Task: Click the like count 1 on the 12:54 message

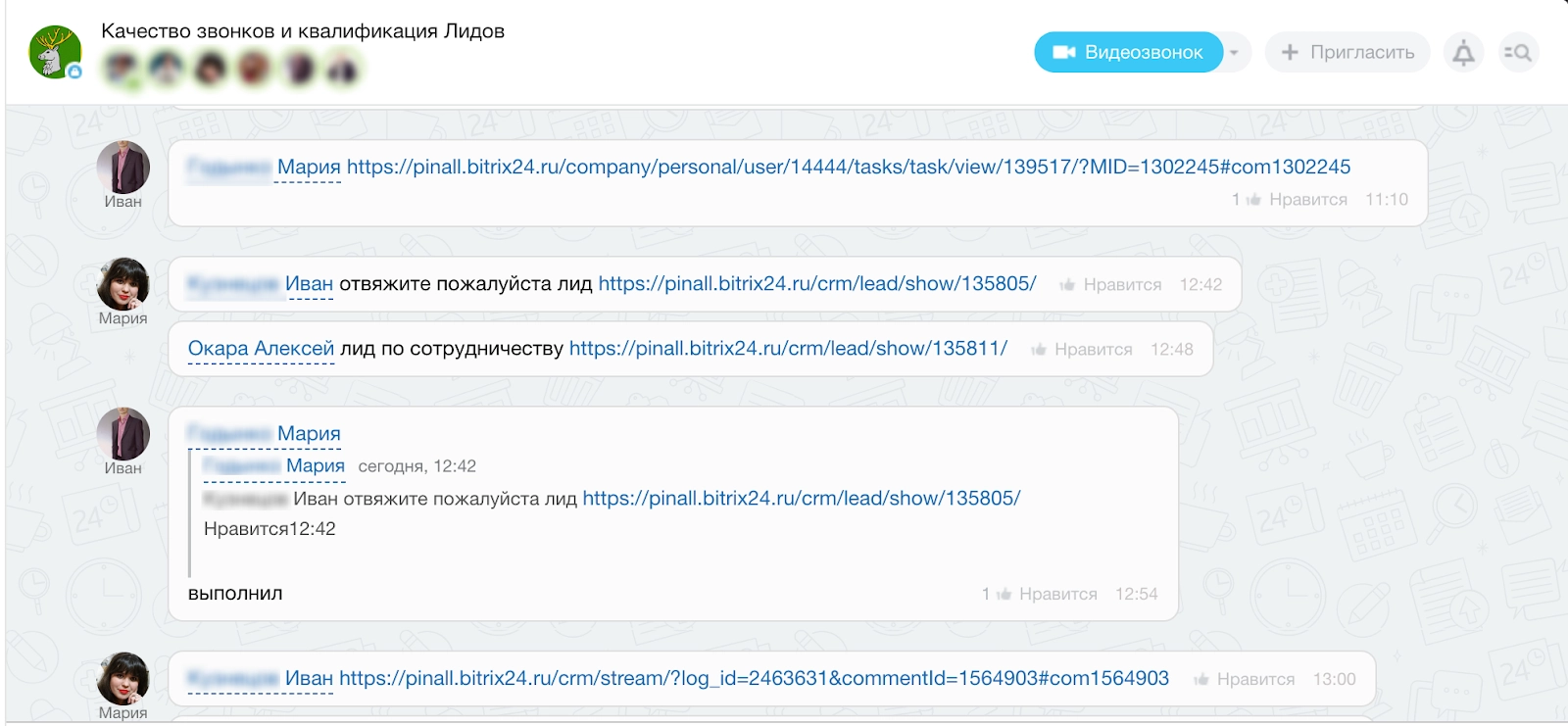Action: [x=986, y=595]
